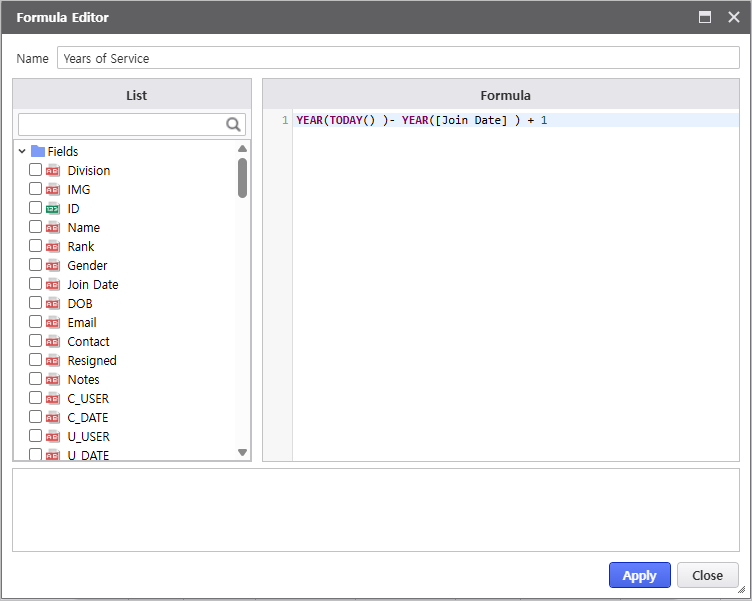This screenshot has width=752, height=601.
Task: Maximize the Formula Editor dialog
Action: (705, 17)
